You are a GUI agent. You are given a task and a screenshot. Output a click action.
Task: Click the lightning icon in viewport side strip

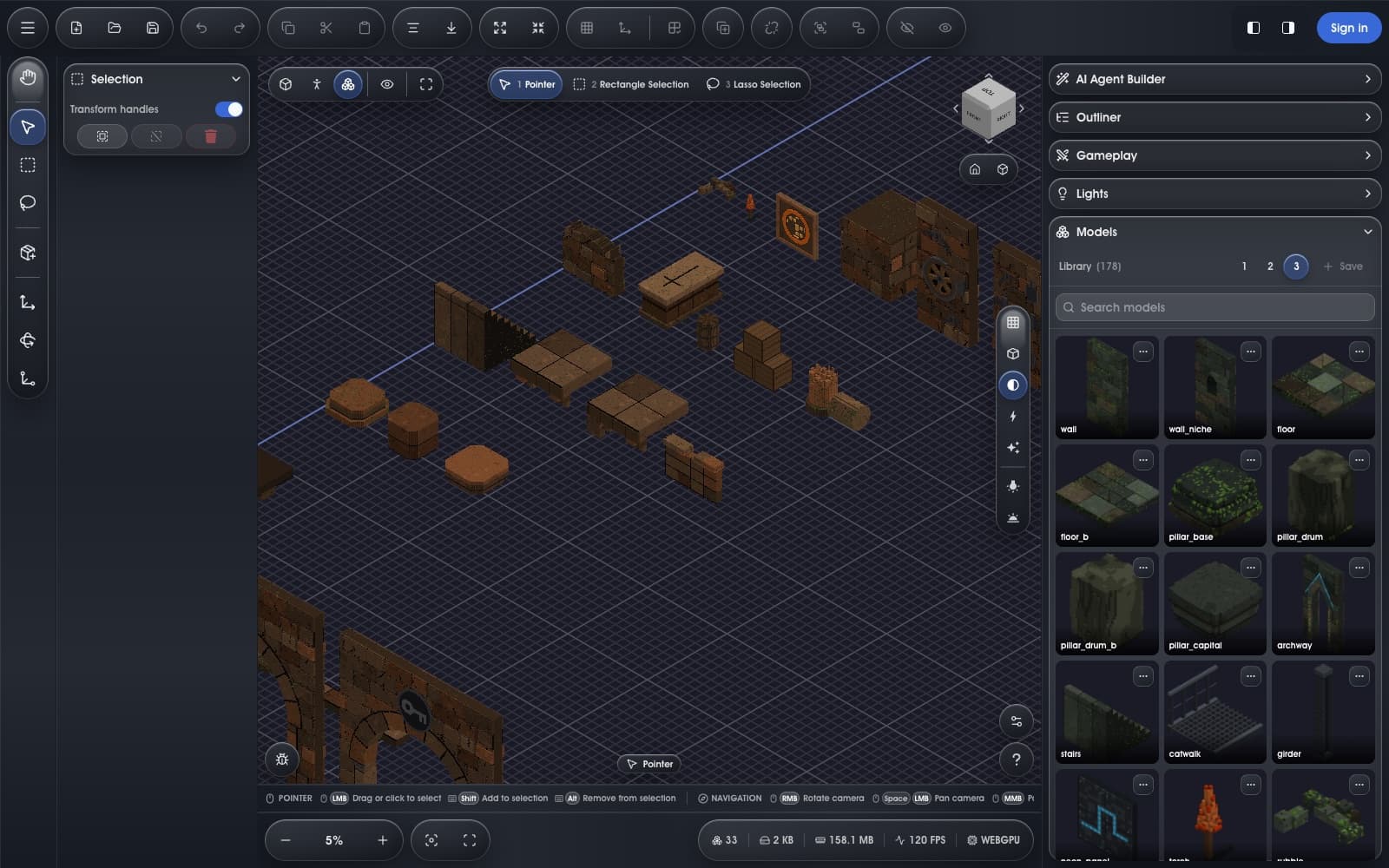(1013, 417)
